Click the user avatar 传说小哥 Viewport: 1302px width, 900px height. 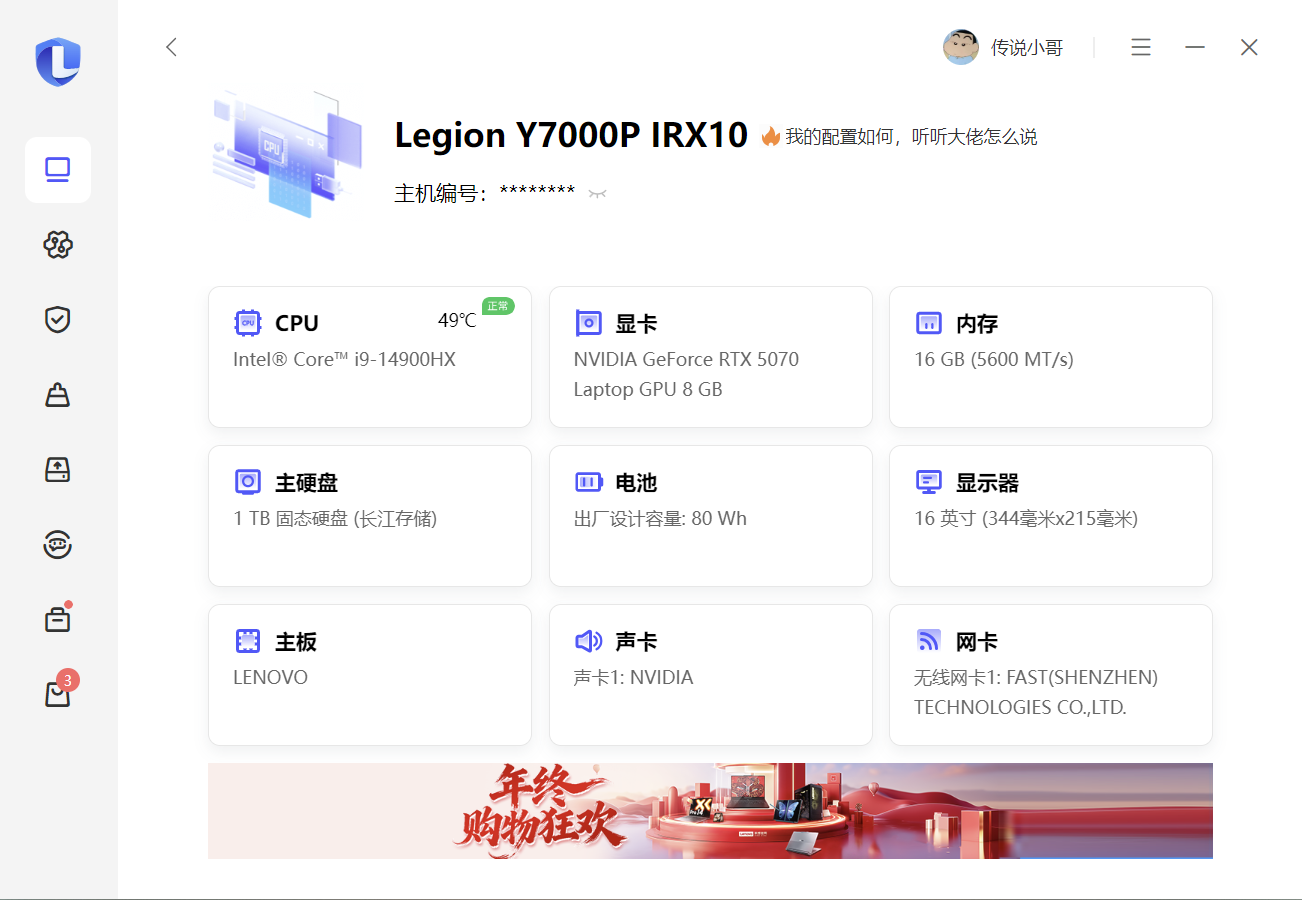pyautogui.click(x=961, y=47)
